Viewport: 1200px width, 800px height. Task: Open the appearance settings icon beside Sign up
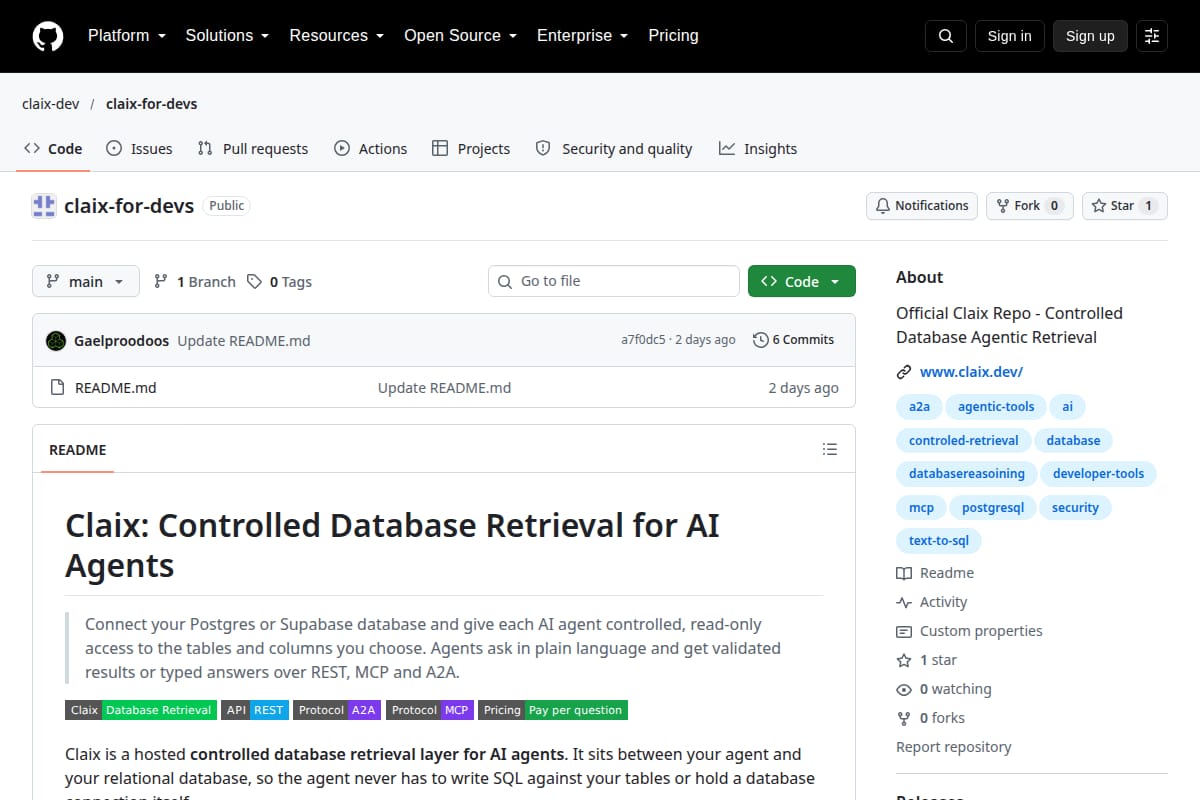(1152, 36)
